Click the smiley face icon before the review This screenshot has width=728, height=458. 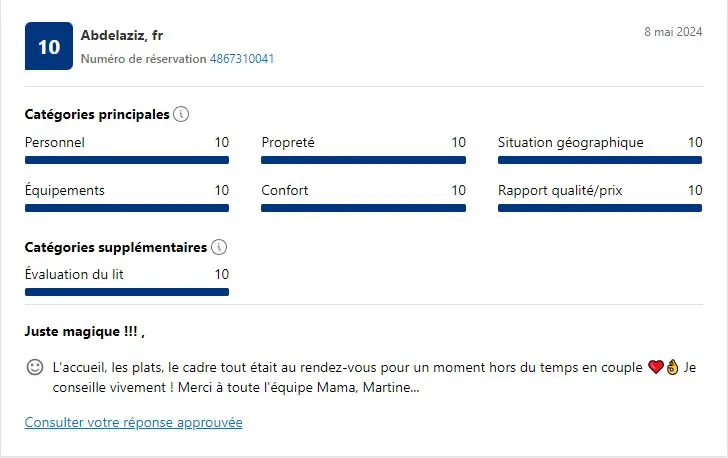pos(35,367)
